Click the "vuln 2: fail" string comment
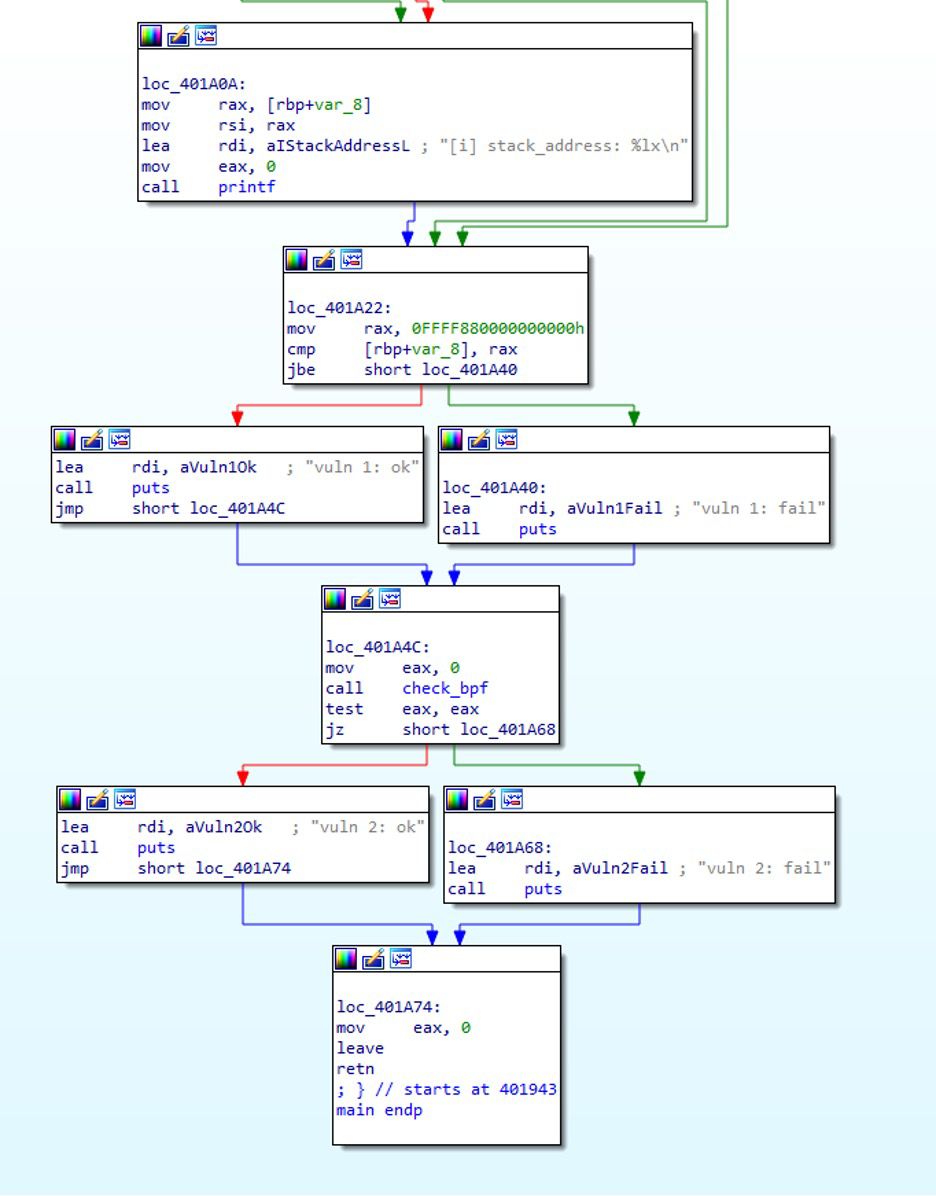The image size is (936, 1196). (x=764, y=869)
